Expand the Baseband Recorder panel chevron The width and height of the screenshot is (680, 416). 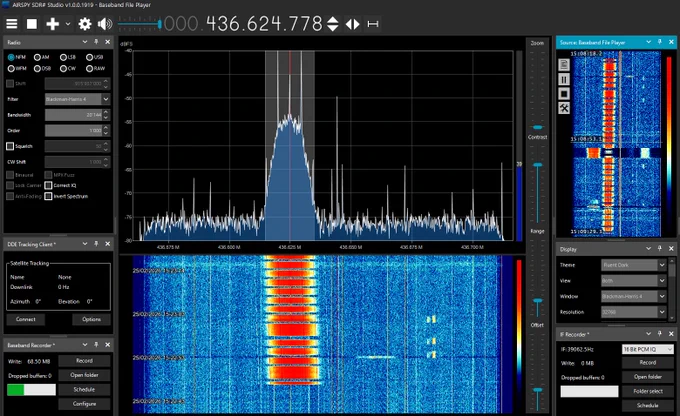point(85,345)
